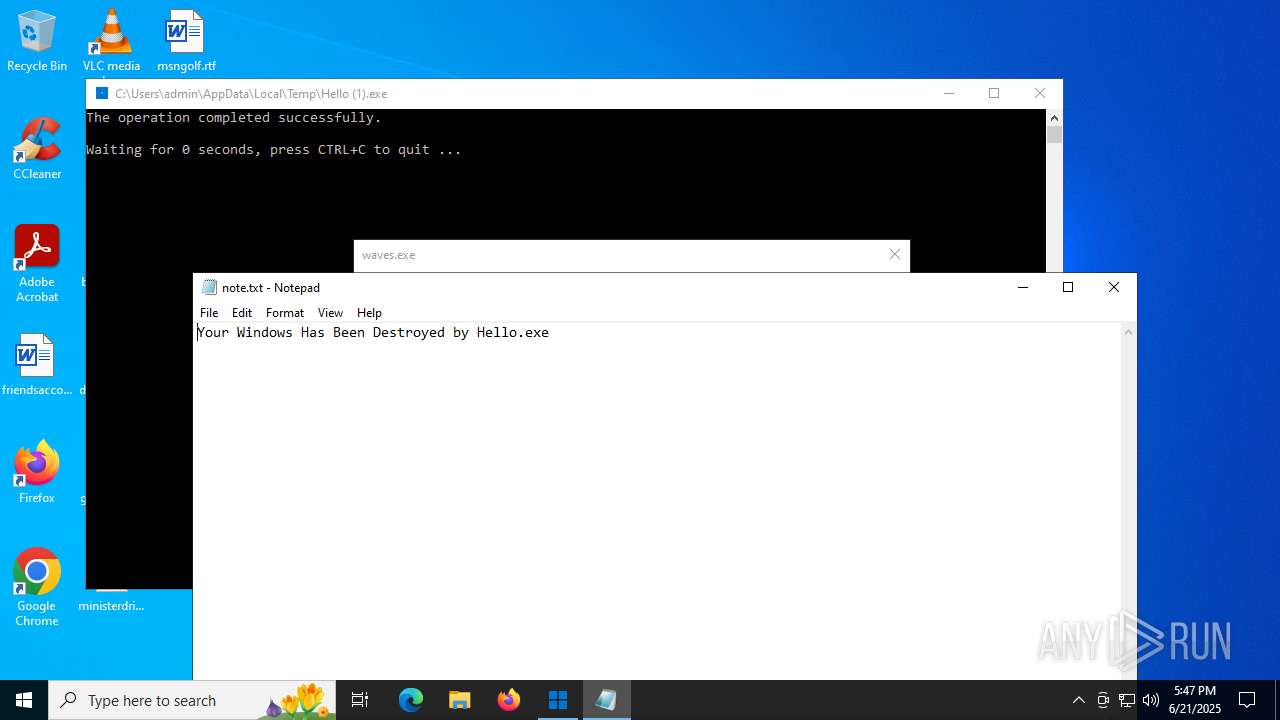
Task: Click the waves.exe title text
Action: pos(388,255)
